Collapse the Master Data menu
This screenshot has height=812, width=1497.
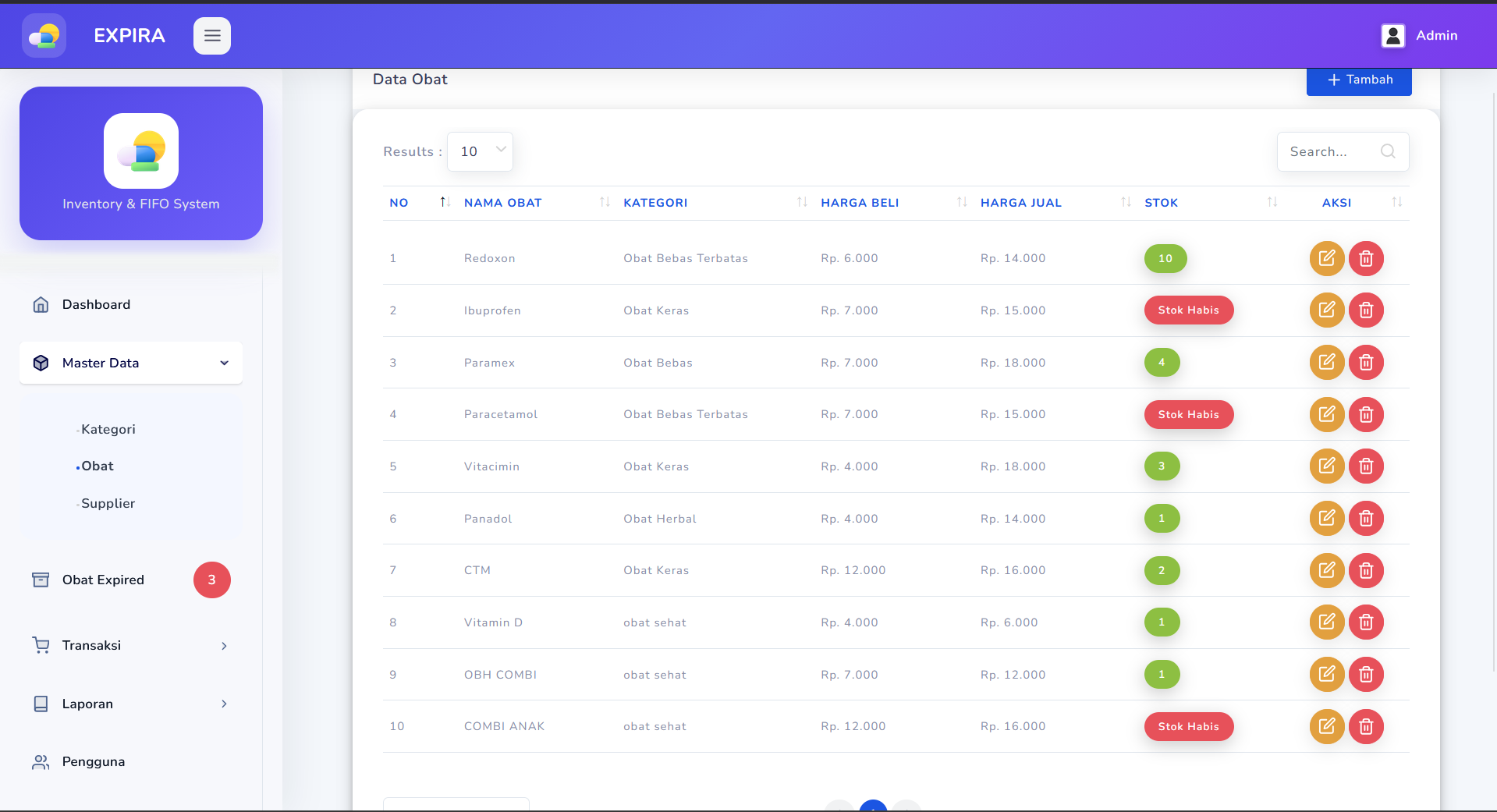(x=131, y=363)
